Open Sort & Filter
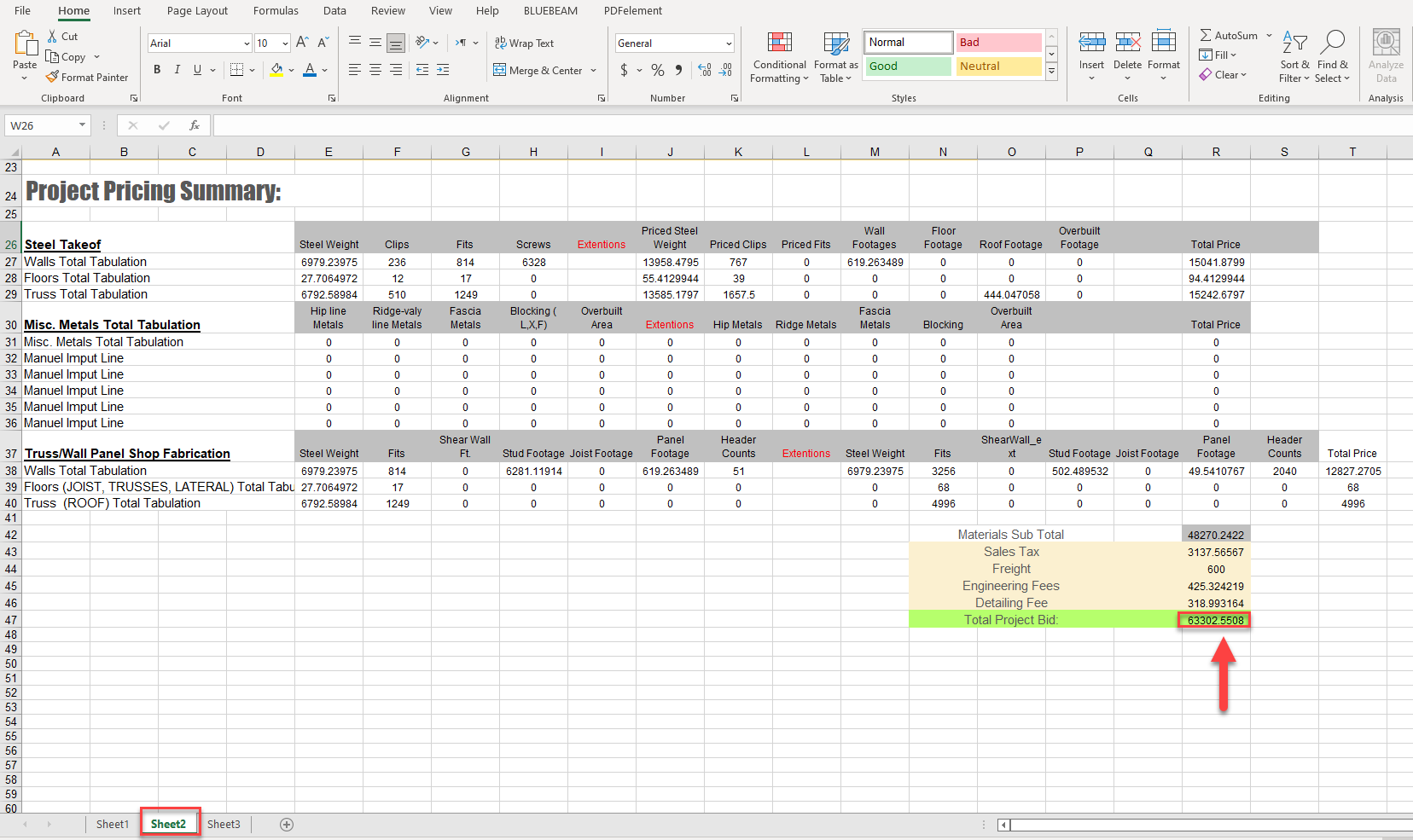 (x=1294, y=56)
